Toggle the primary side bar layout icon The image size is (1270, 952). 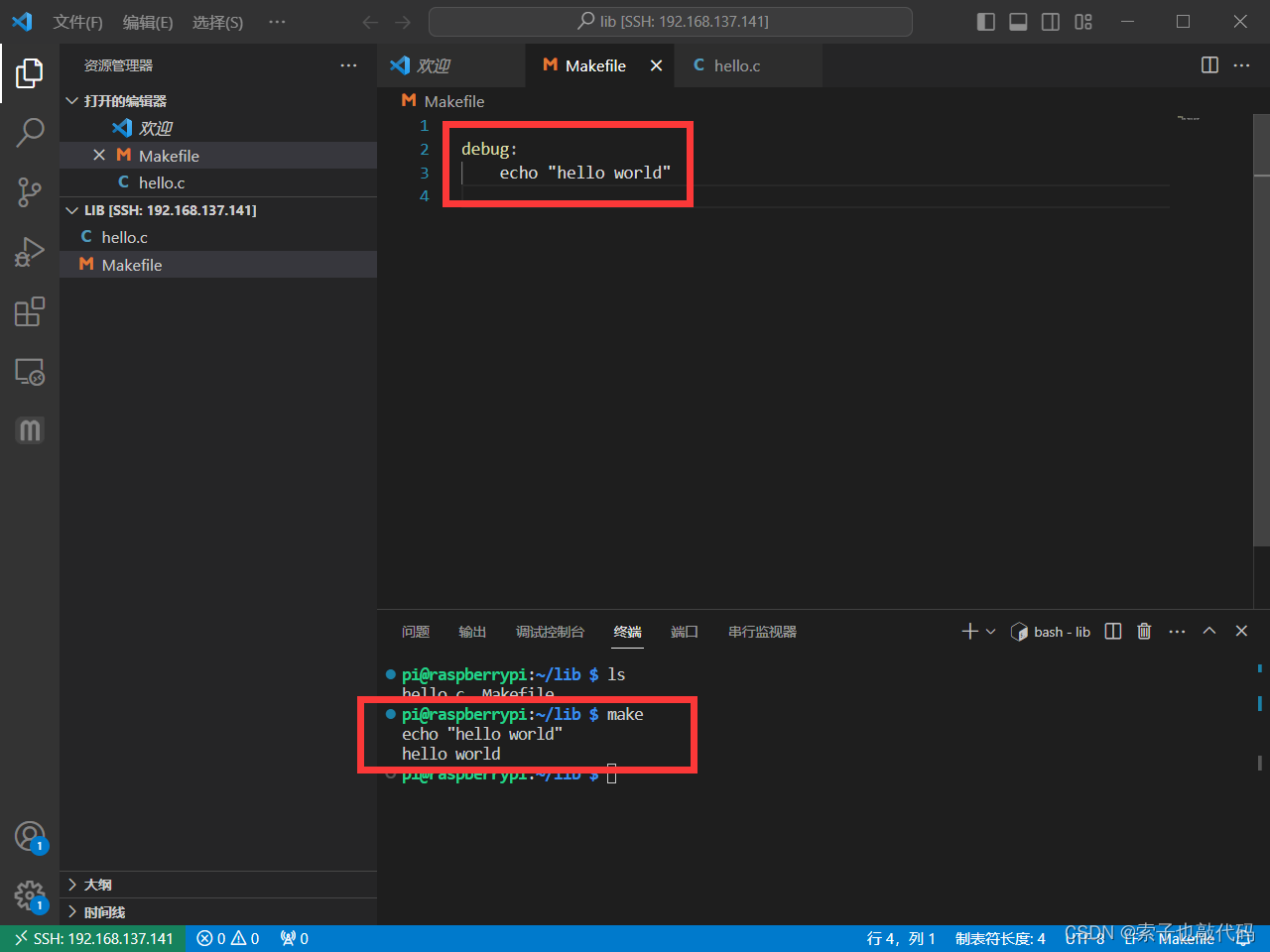(x=986, y=22)
